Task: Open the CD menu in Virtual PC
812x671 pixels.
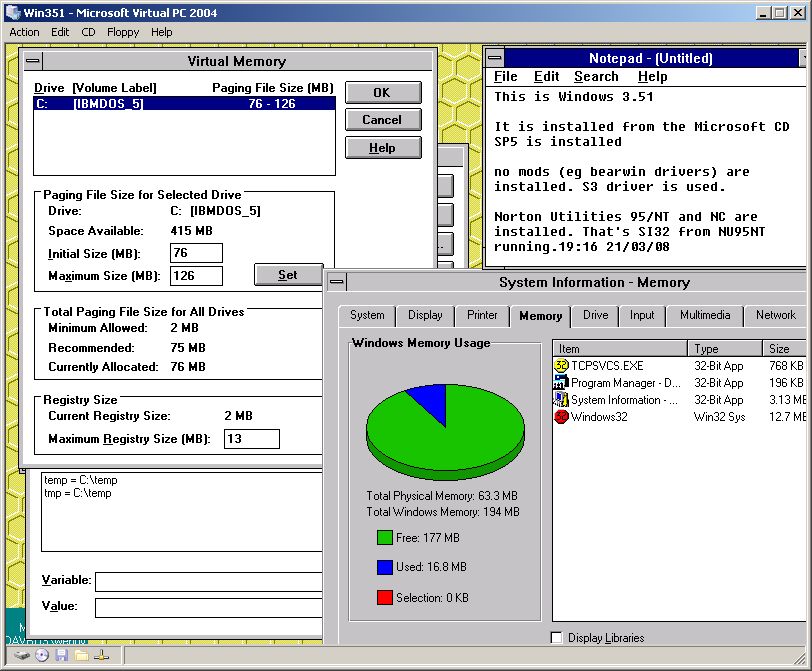Action: pos(89,32)
